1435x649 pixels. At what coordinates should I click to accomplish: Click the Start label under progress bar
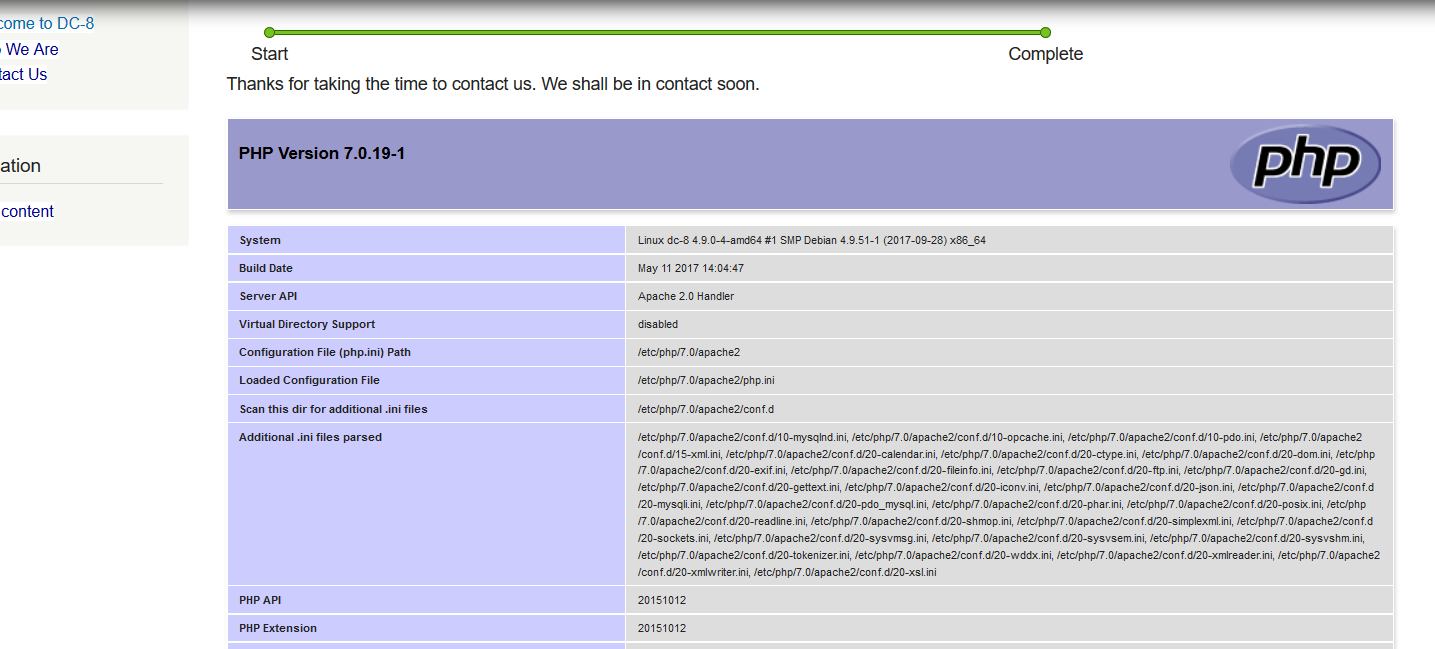pos(270,54)
